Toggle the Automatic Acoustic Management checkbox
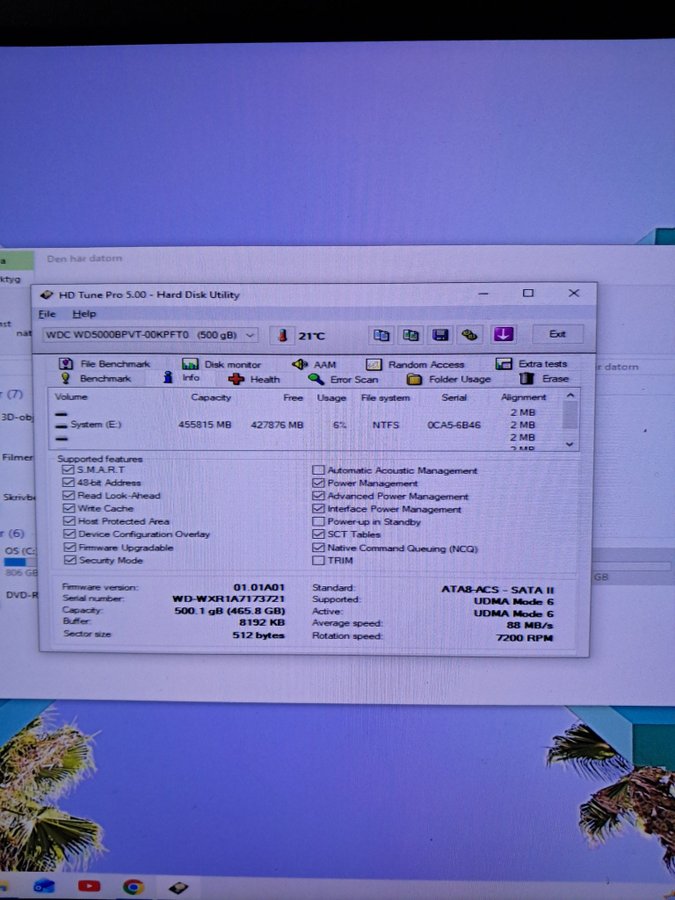Screen dimensions: 675x900 click(319, 470)
